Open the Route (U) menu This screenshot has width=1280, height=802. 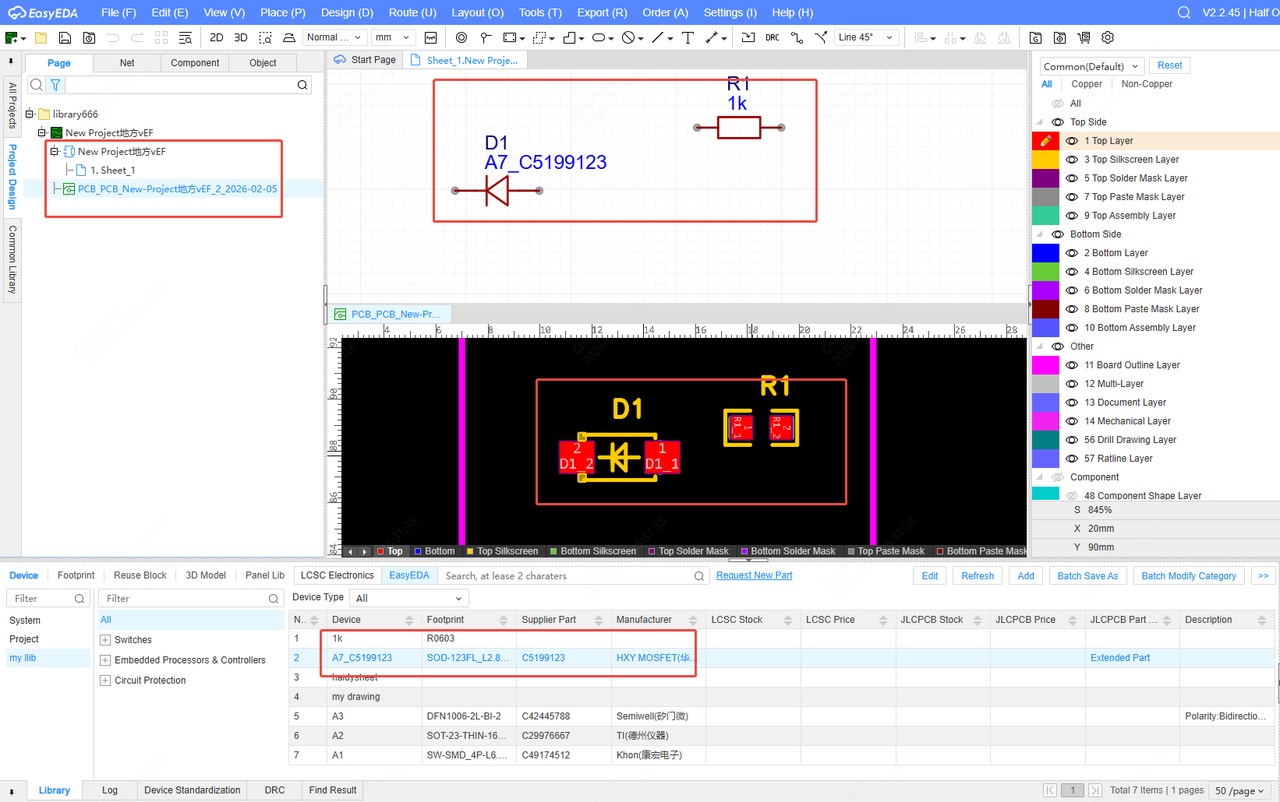pyautogui.click(x=412, y=13)
